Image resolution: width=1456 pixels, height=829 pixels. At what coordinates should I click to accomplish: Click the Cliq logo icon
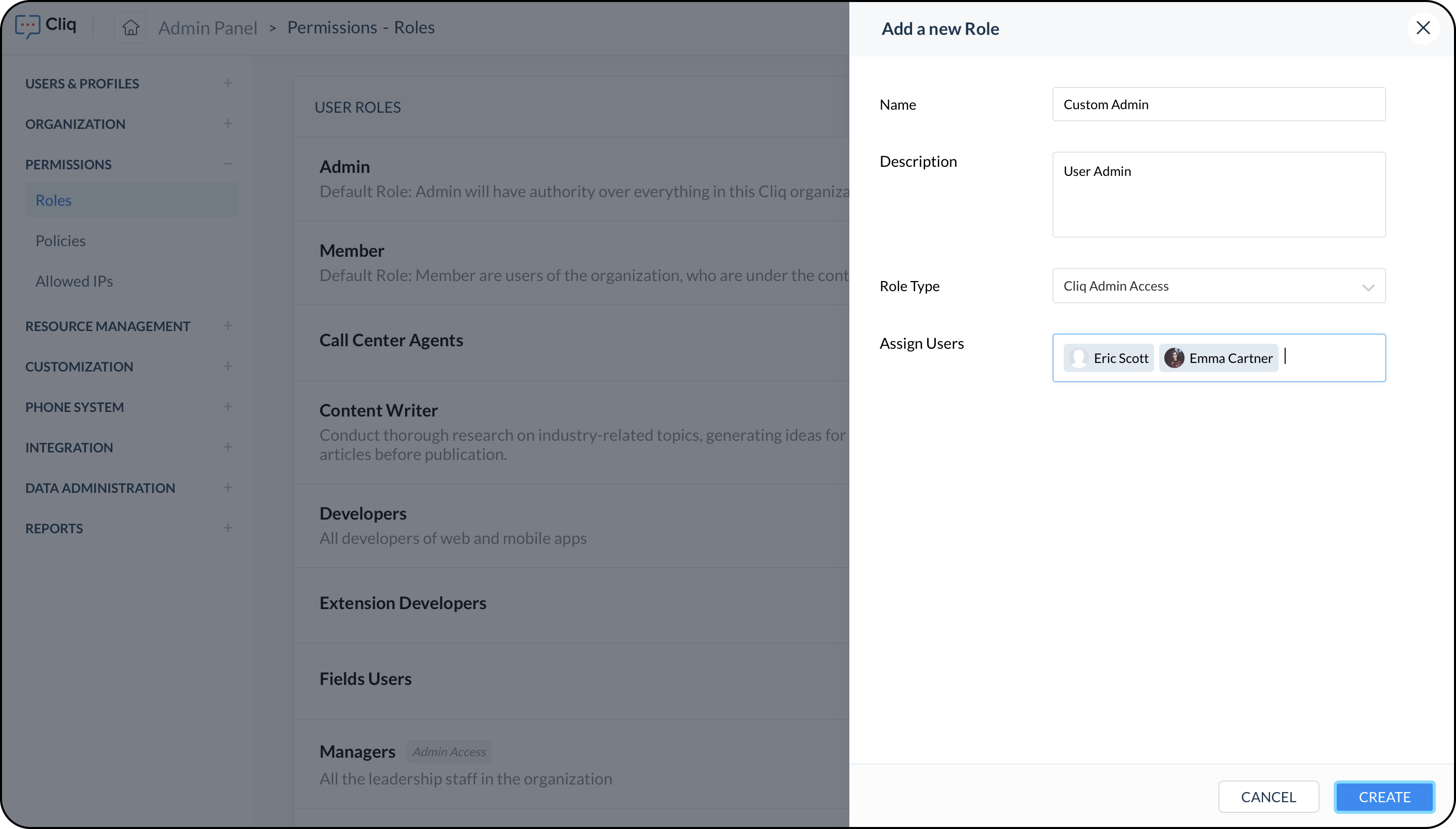[27, 26]
